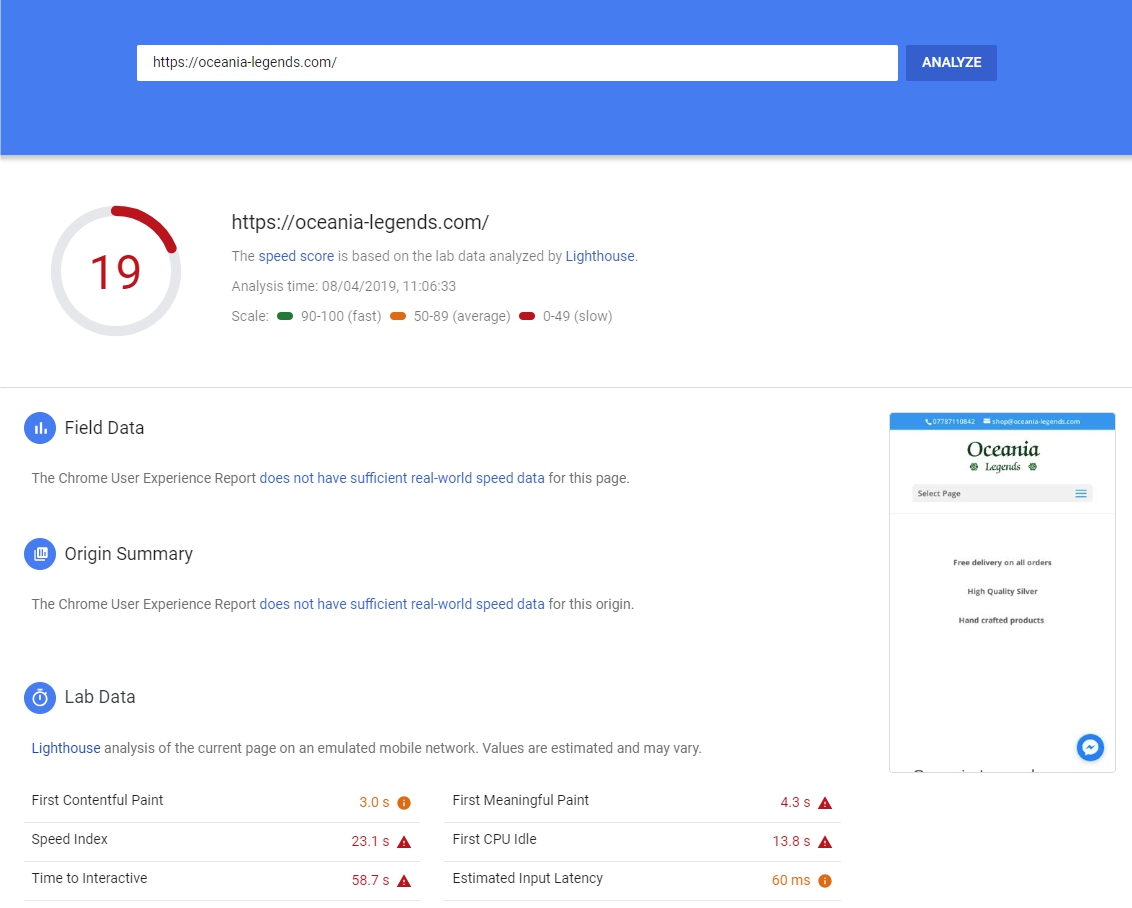Click the warning triangle for First CPU Idle
The image size is (1132, 908).
tap(825, 842)
